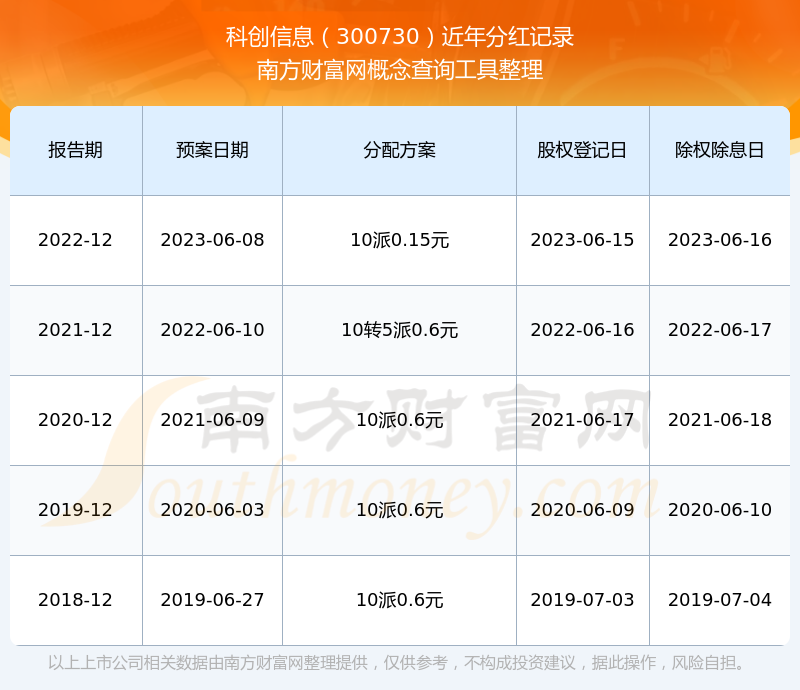Select the 分配方案 column header

(399, 150)
